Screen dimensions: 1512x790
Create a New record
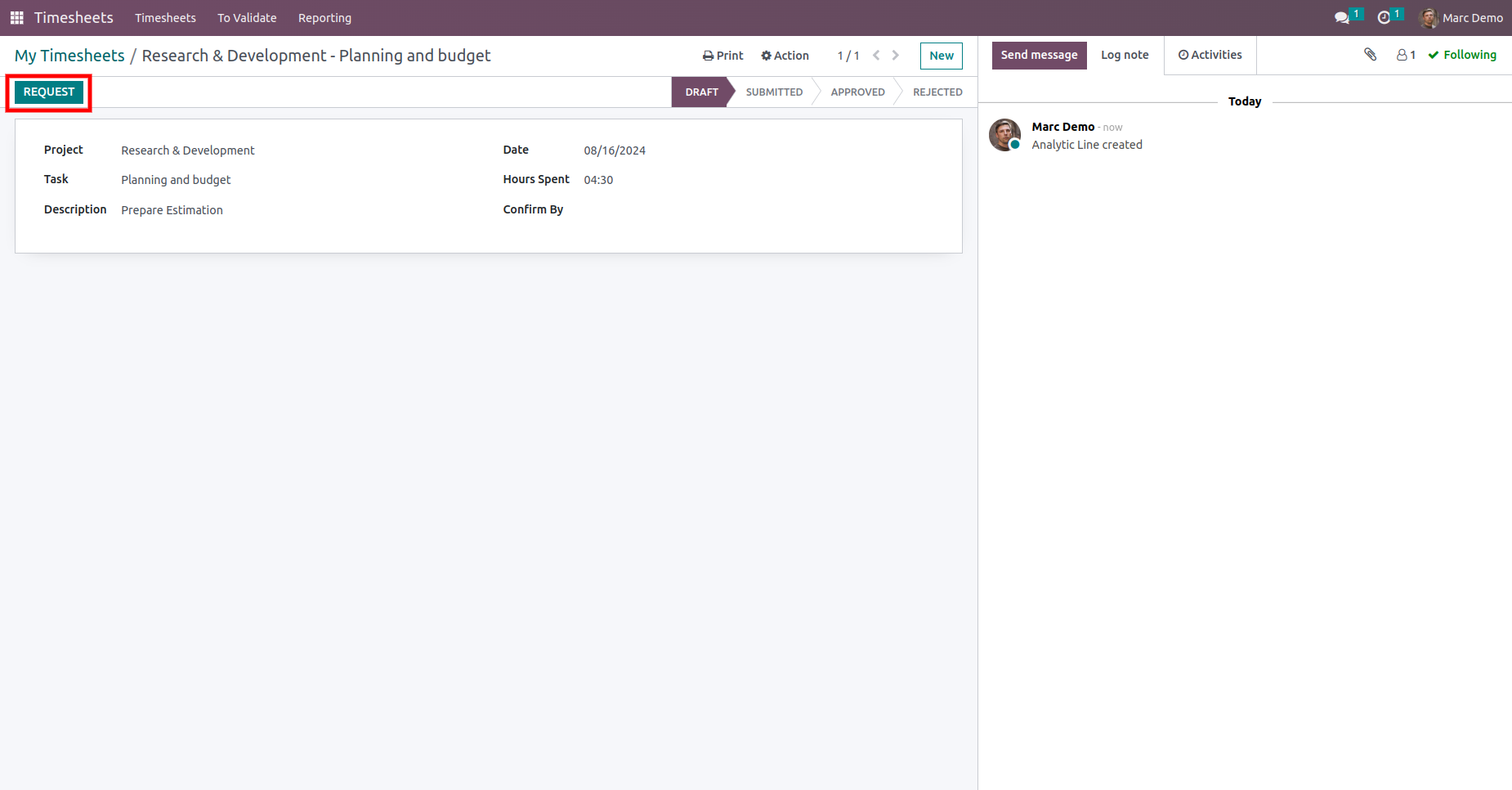click(x=942, y=56)
